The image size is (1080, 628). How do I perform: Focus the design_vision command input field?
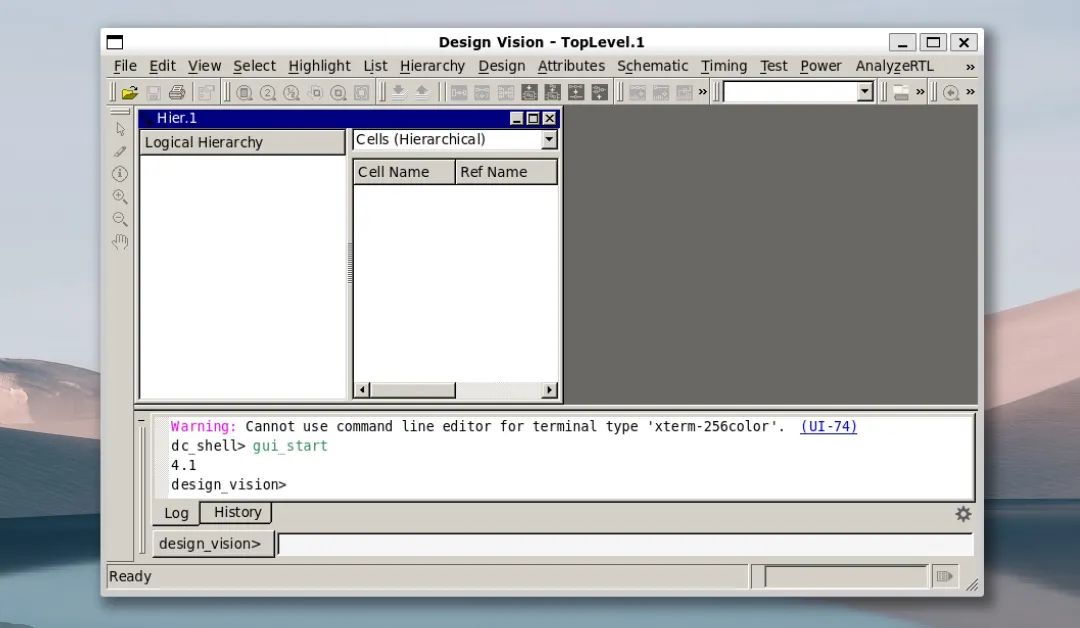[625, 544]
